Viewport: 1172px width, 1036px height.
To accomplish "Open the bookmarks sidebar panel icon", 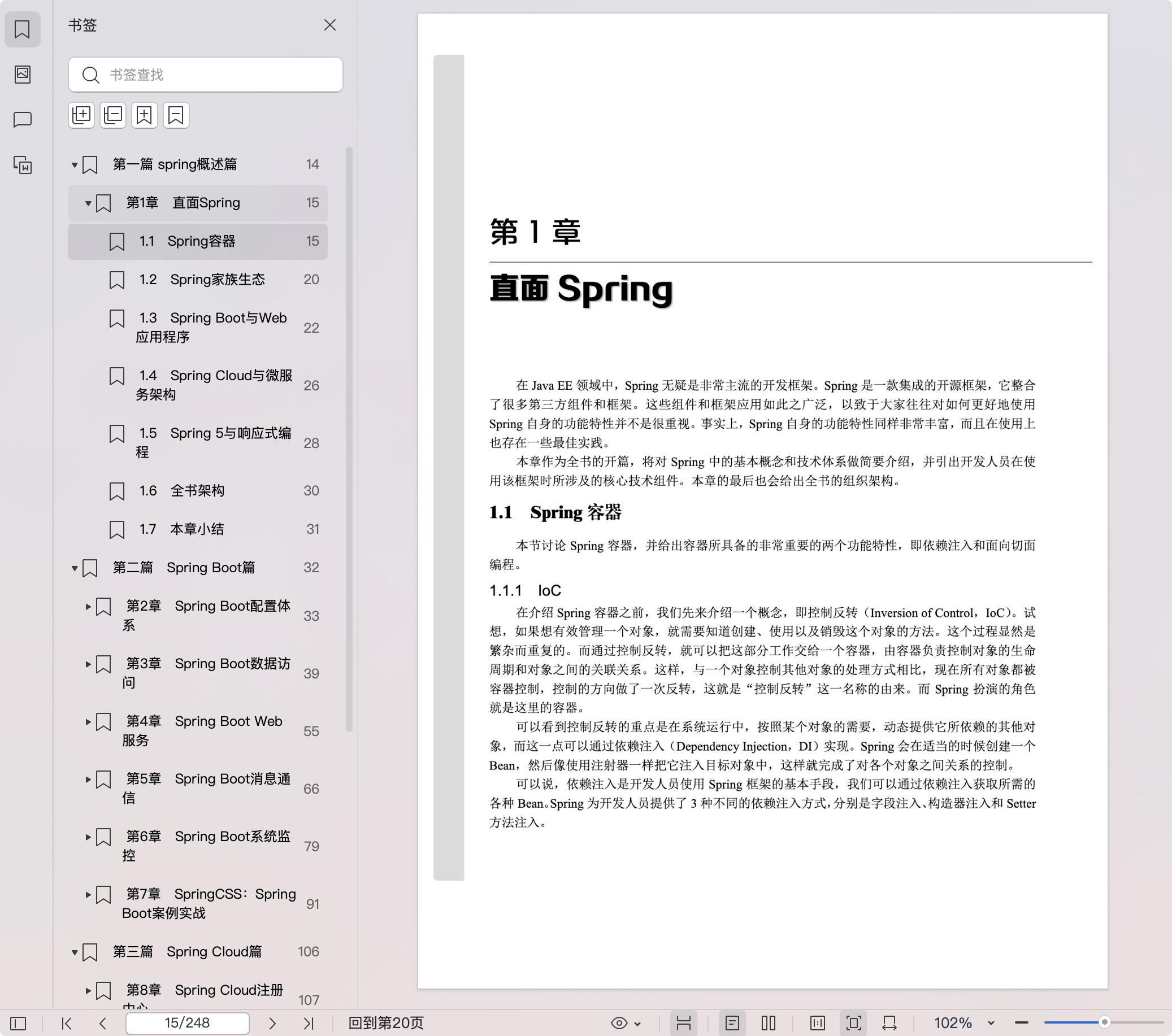I will 23,29.
